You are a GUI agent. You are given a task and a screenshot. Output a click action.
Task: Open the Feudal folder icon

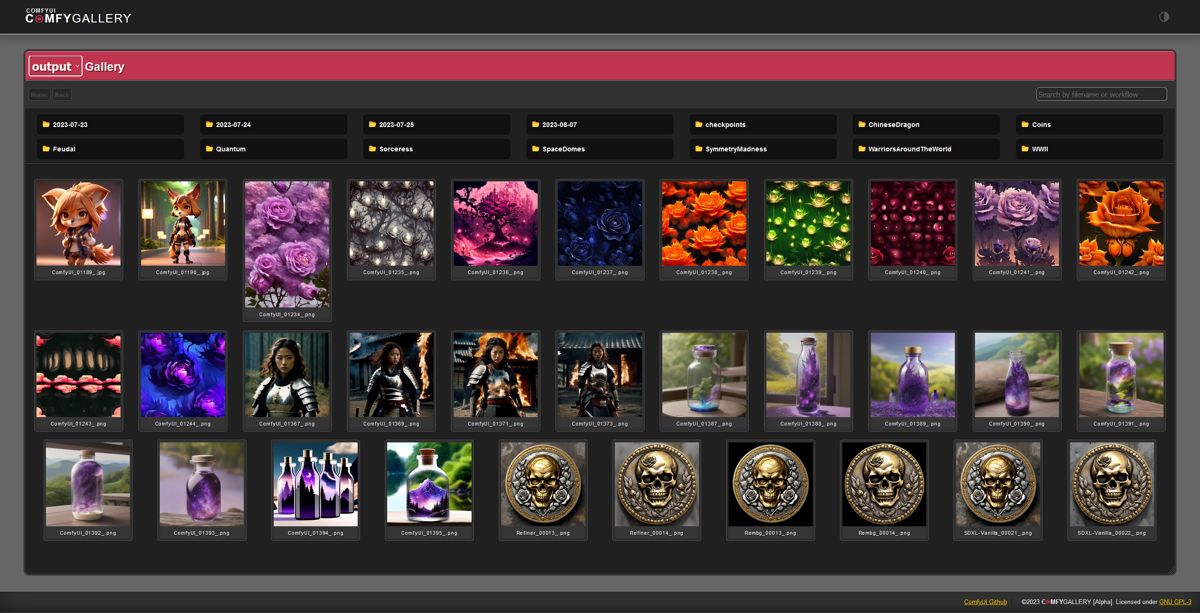[44, 148]
